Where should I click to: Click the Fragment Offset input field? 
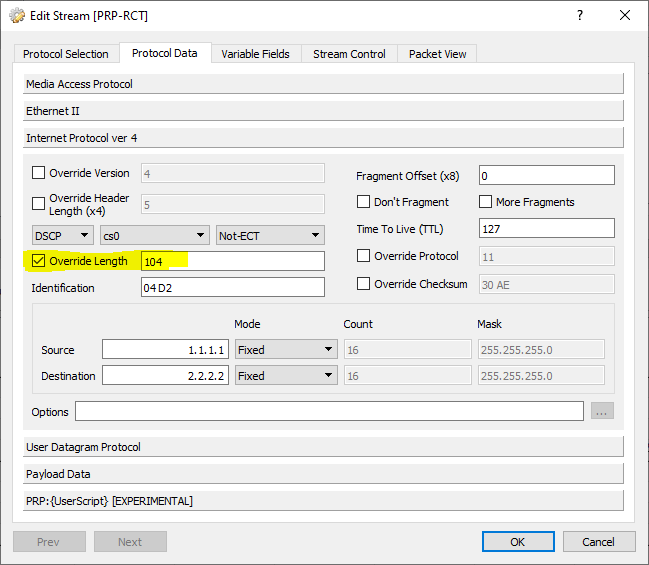547,176
